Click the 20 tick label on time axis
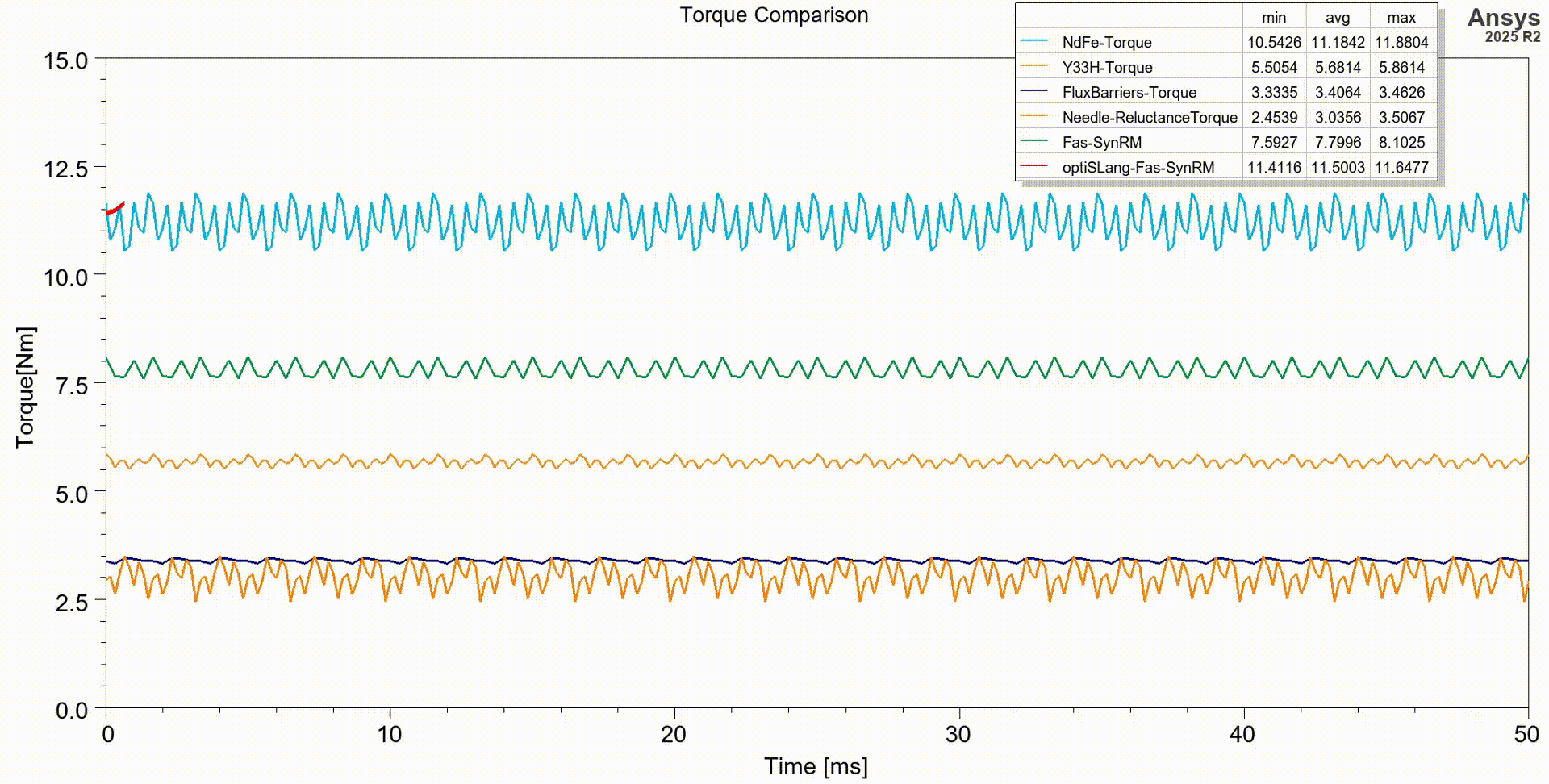This screenshot has height=784, width=1549. click(x=673, y=734)
